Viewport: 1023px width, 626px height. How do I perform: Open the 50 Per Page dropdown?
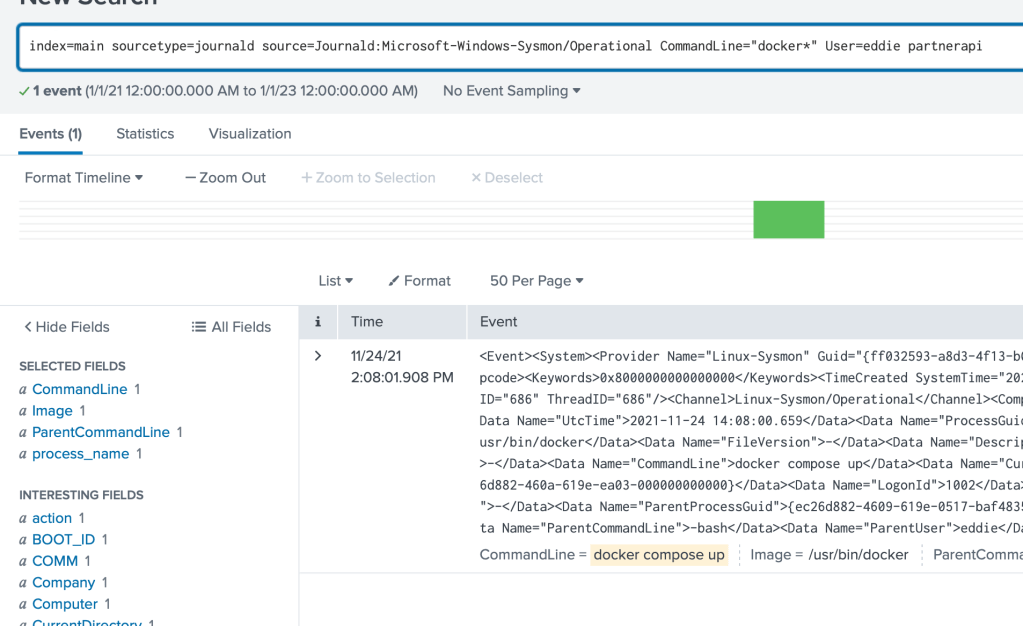pyautogui.click(x=536, y=281)
